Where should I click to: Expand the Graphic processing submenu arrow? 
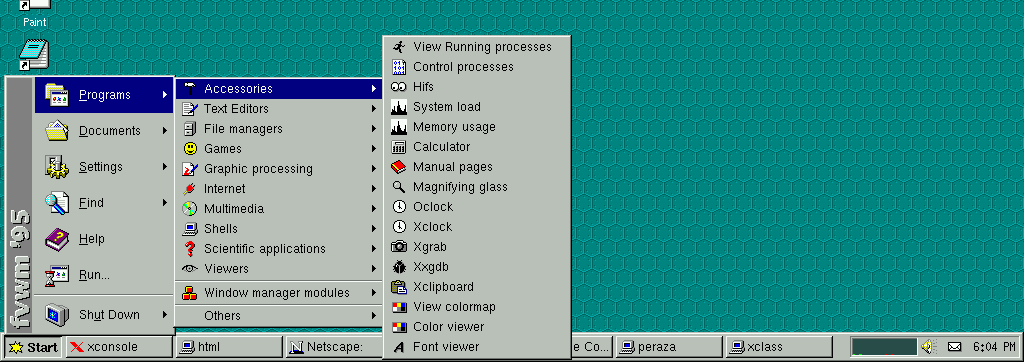[374, 169]
